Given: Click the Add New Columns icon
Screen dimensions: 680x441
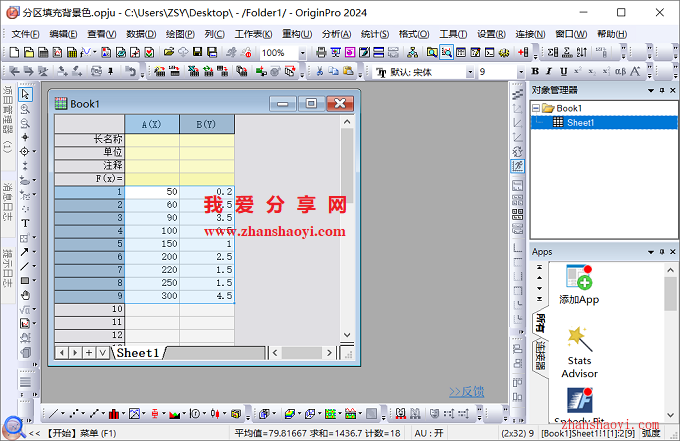Looking at the screenshot, I should click(523, 52).
